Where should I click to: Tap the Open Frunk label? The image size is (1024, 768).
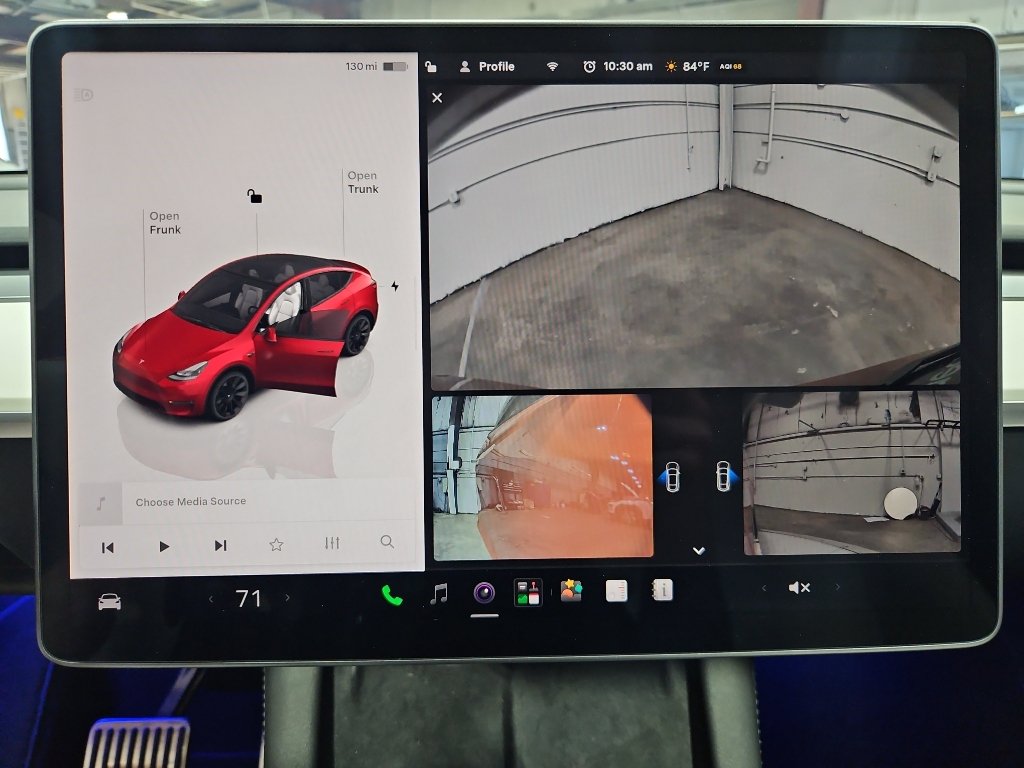[165, 223]
